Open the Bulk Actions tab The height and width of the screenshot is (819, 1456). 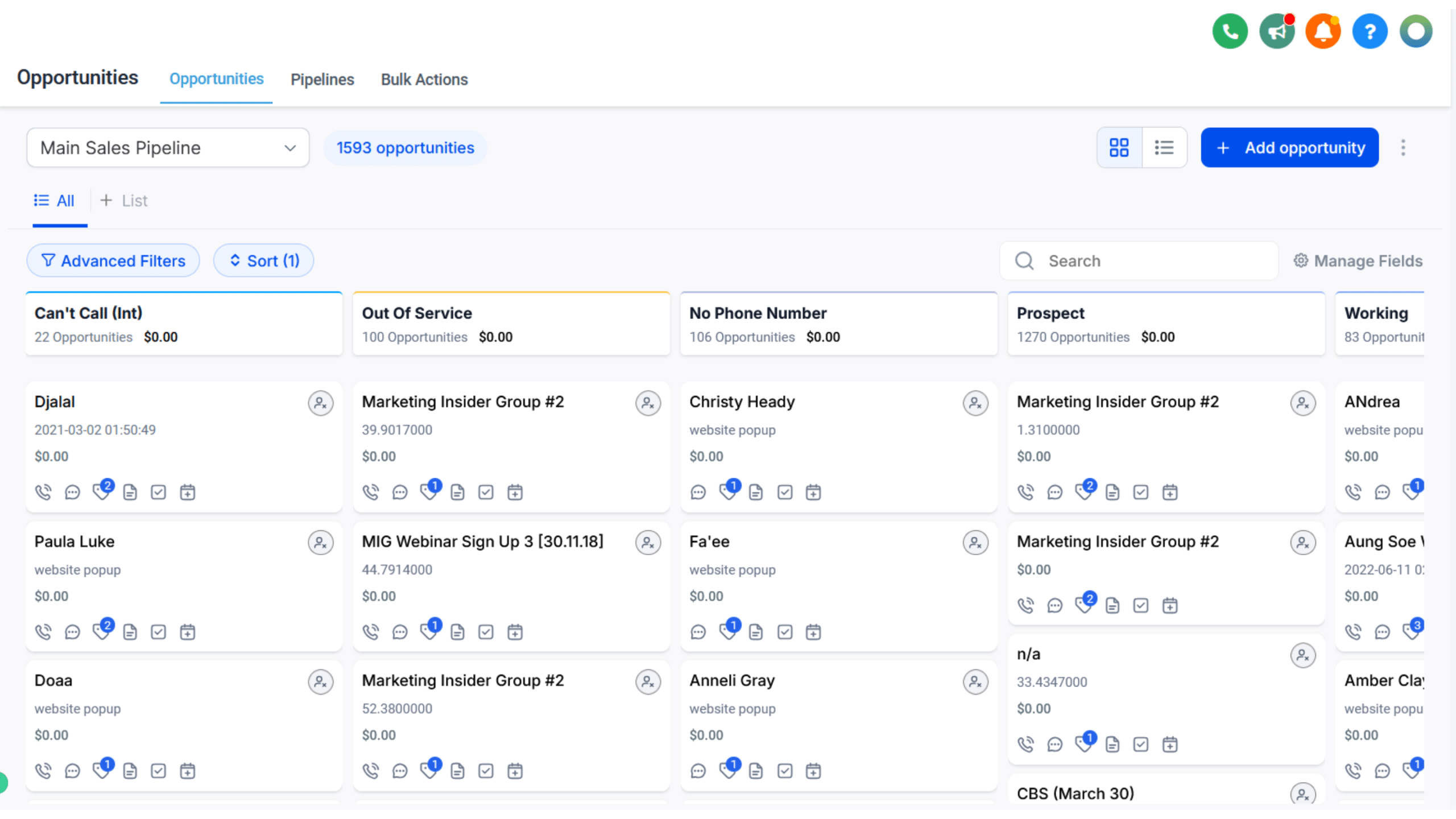coord(424,80)
